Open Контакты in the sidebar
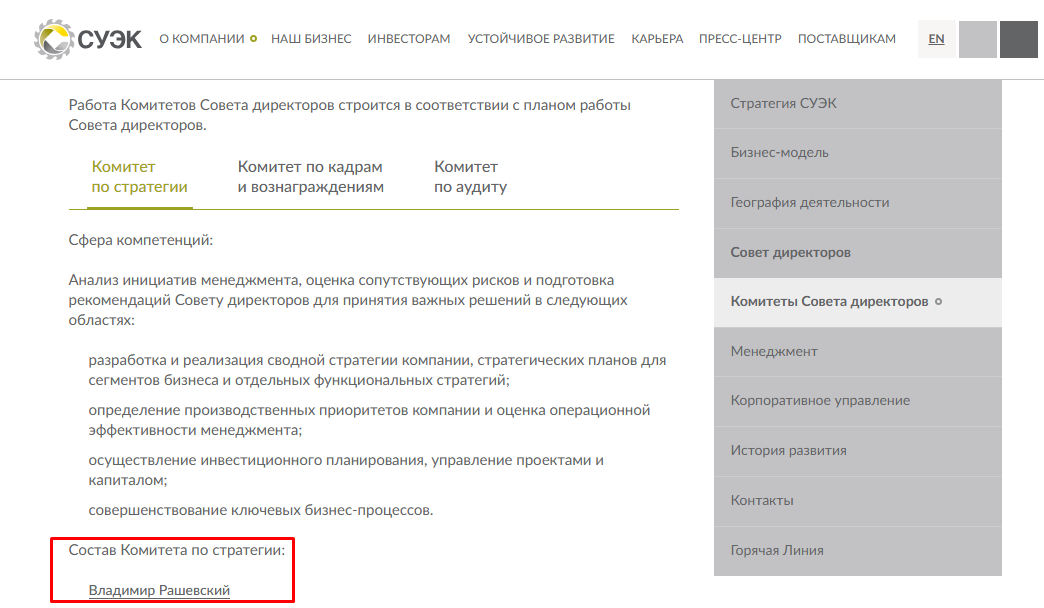 [858, 501]
